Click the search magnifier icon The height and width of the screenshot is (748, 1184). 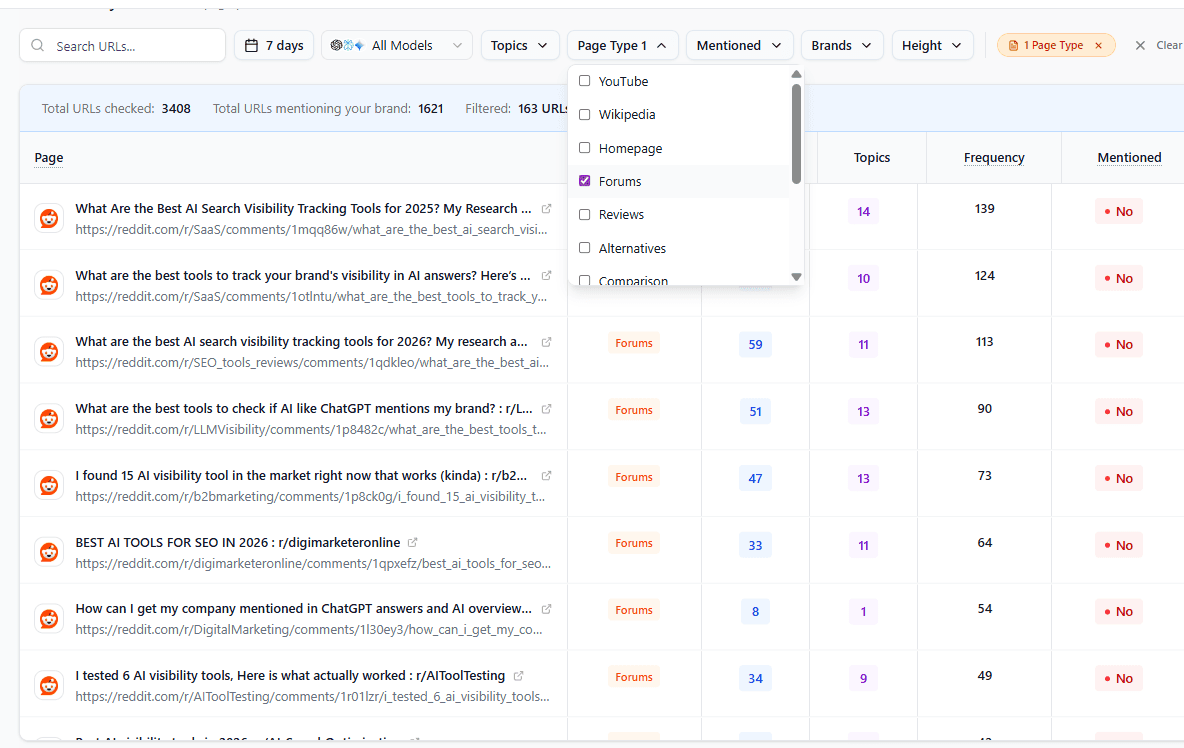click(37, 45)
